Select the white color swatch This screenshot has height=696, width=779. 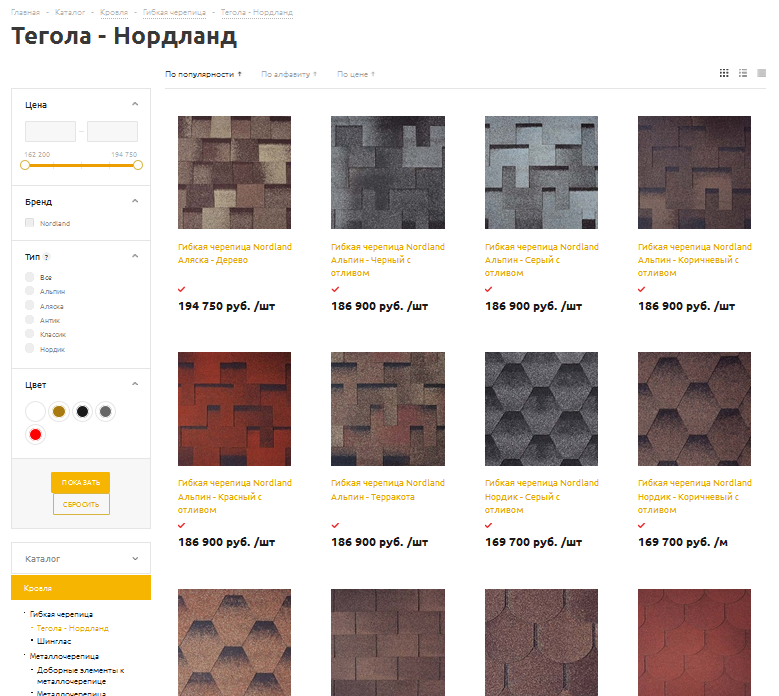pos(35,411)
